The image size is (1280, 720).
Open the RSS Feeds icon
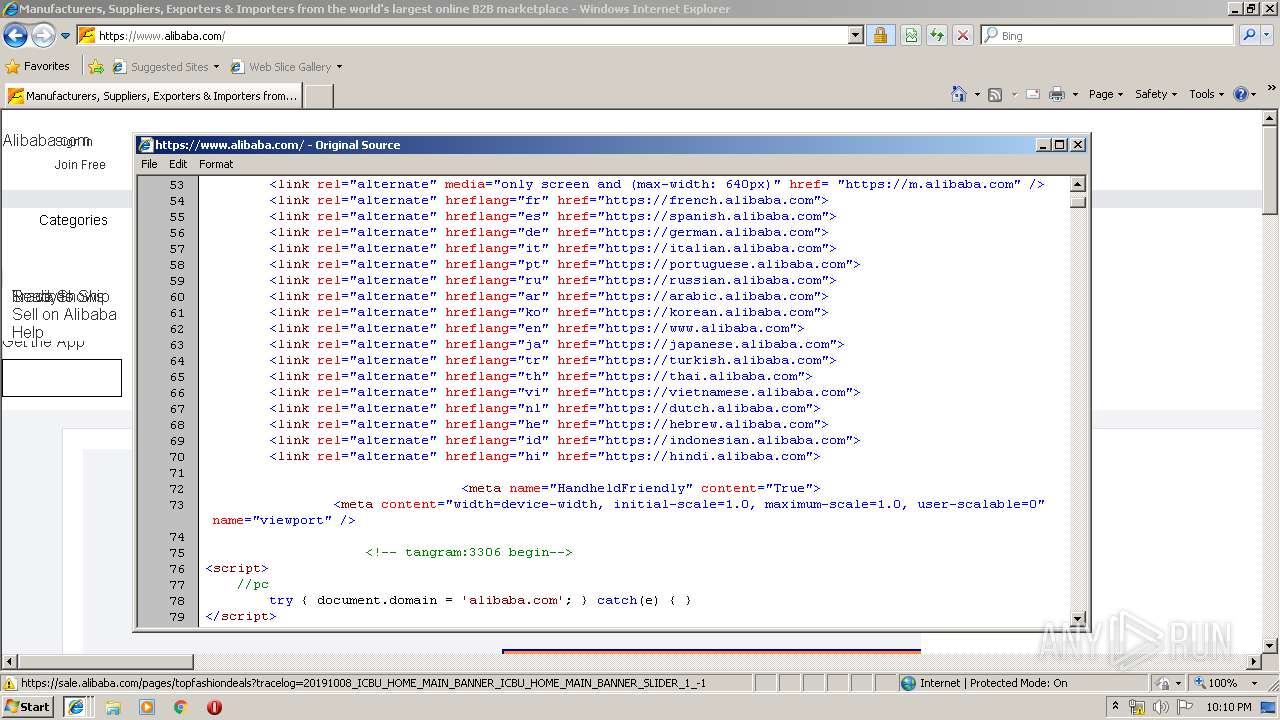tap(995, 94)
